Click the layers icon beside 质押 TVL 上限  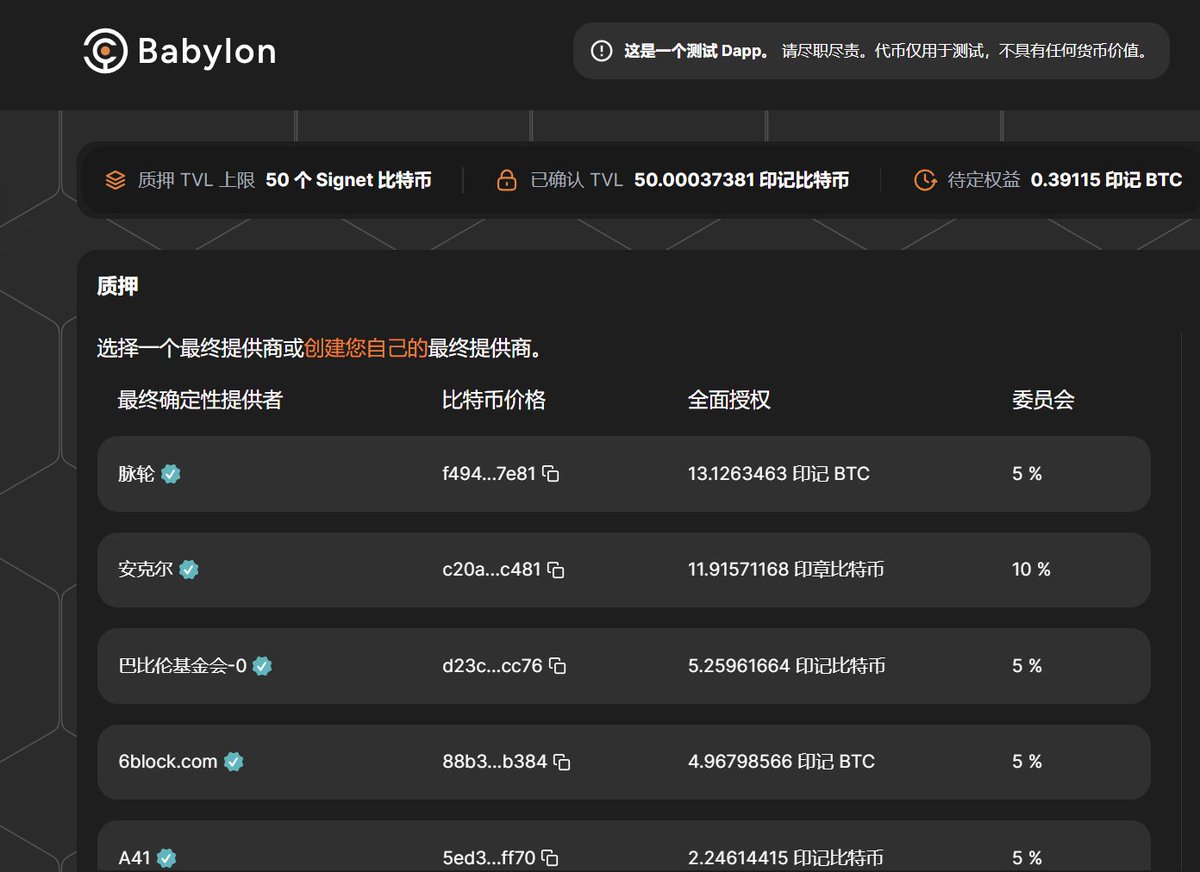coord(115,180)
